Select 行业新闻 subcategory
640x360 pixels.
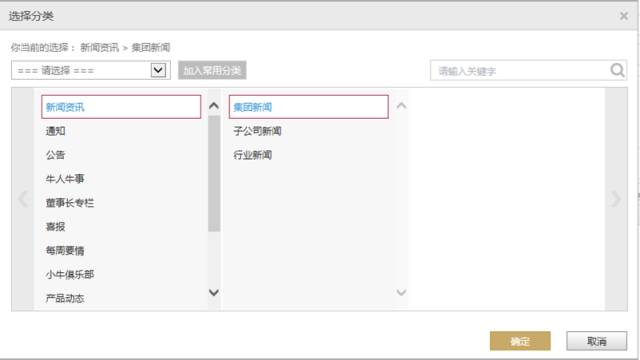click(253, 155)
